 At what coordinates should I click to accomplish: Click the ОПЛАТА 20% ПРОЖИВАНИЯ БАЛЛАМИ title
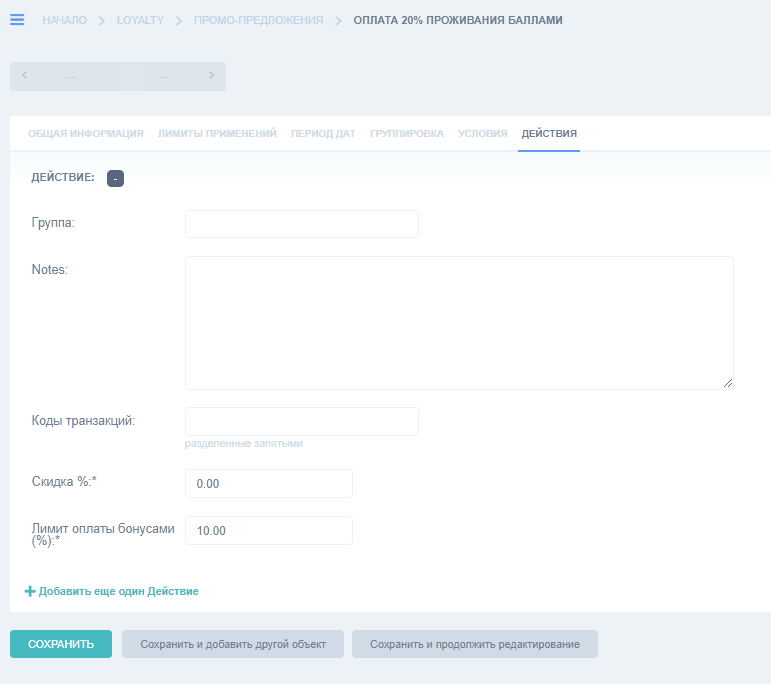point(458,20)
